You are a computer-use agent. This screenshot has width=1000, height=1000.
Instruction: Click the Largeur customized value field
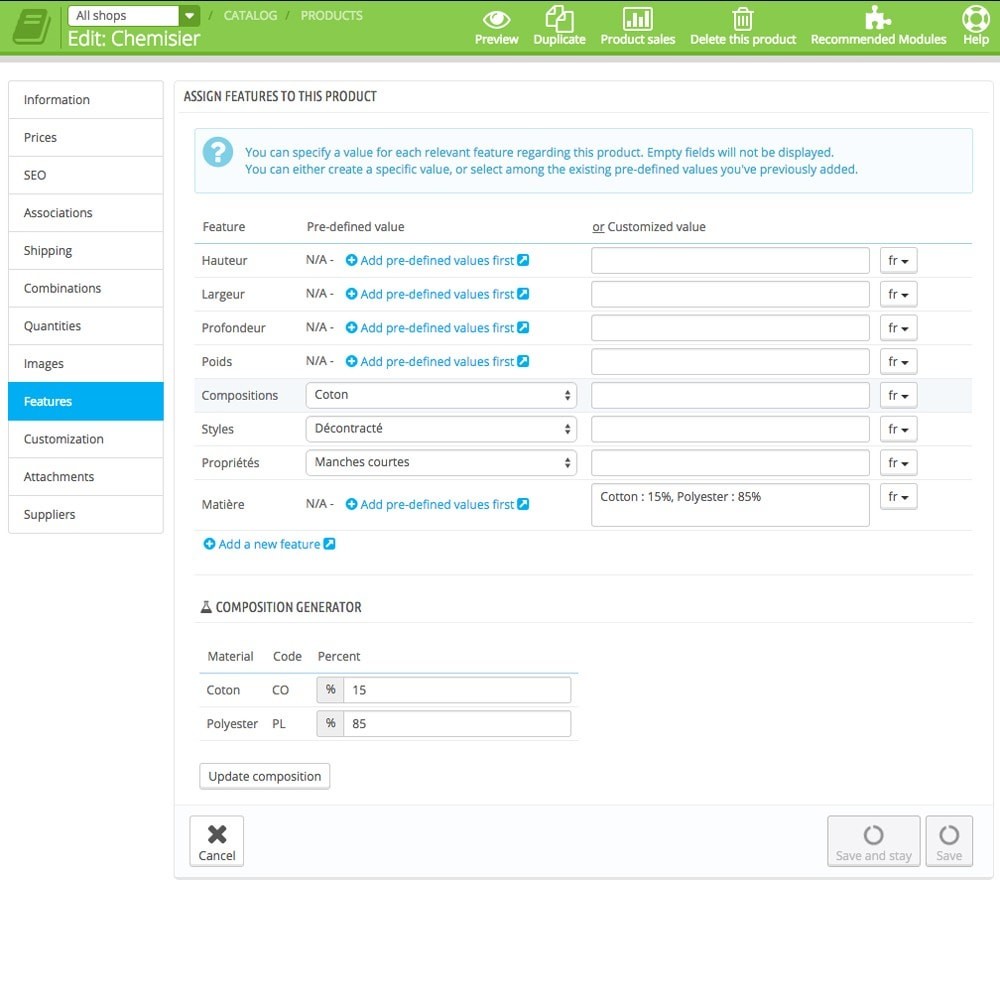pos(730,294)
